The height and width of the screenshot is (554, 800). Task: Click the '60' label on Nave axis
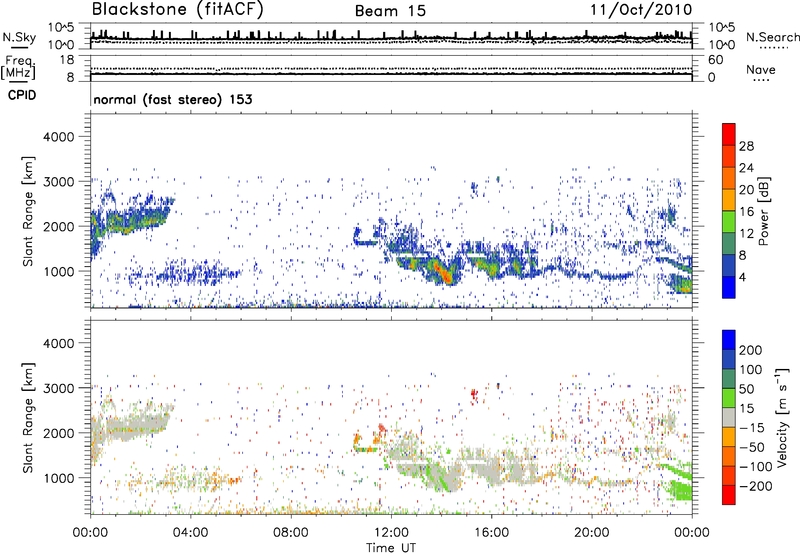tap(715, 60)
